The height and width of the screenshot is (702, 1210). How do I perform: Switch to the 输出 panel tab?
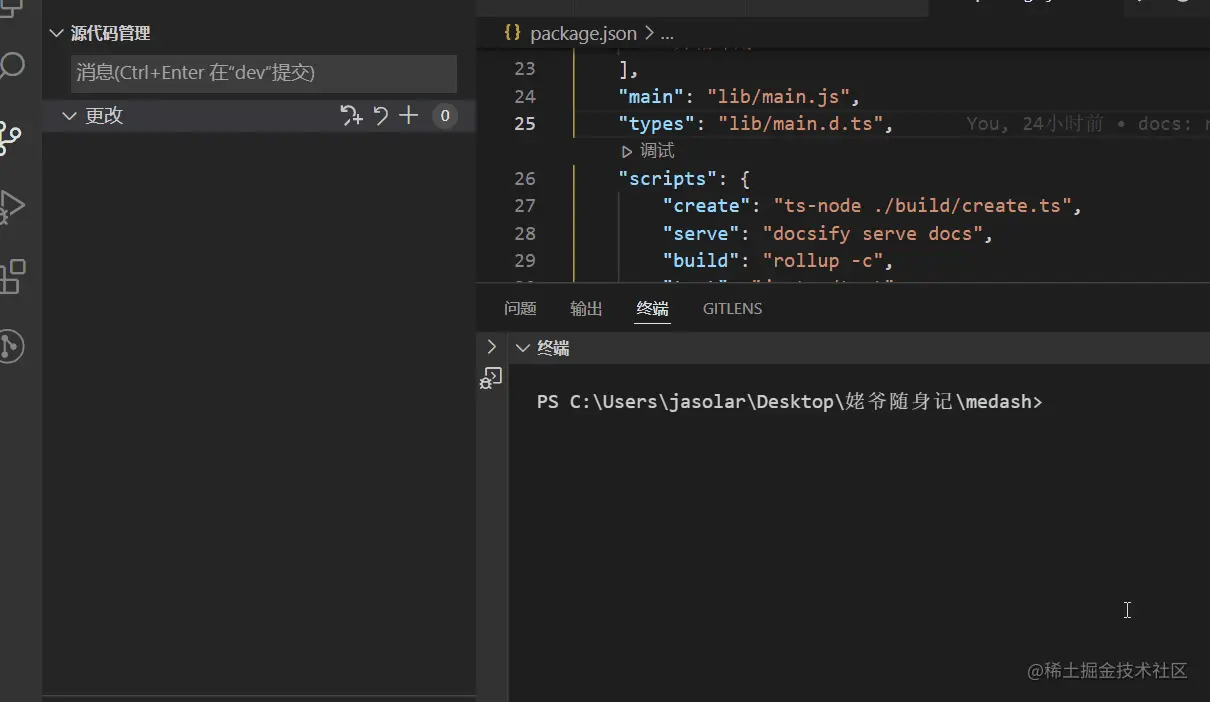click(586, 309)
